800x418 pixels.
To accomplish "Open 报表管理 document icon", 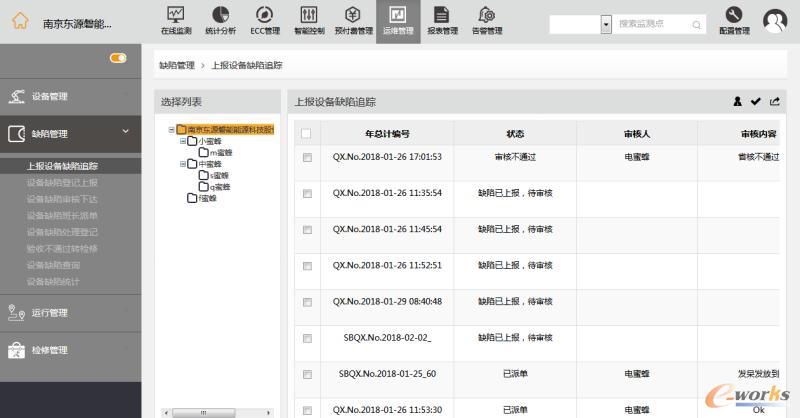I will pos(442,14).
